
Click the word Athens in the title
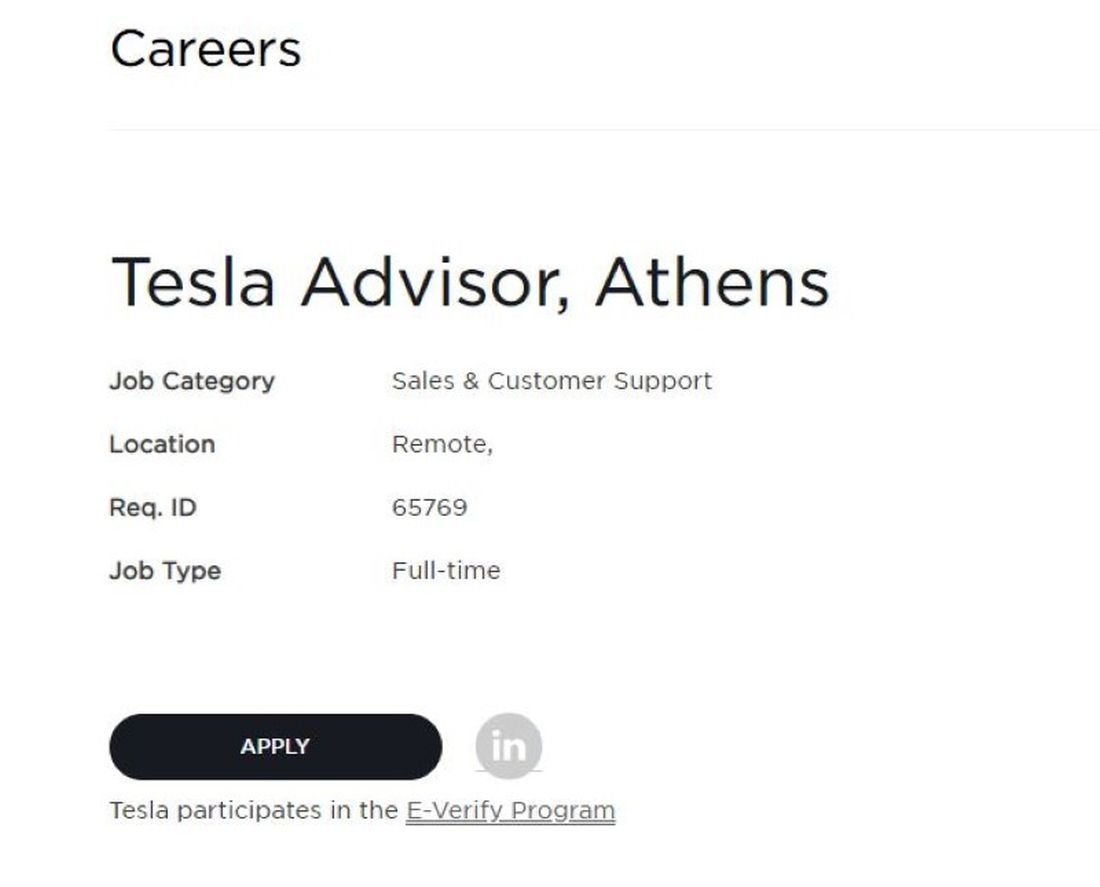713,282
